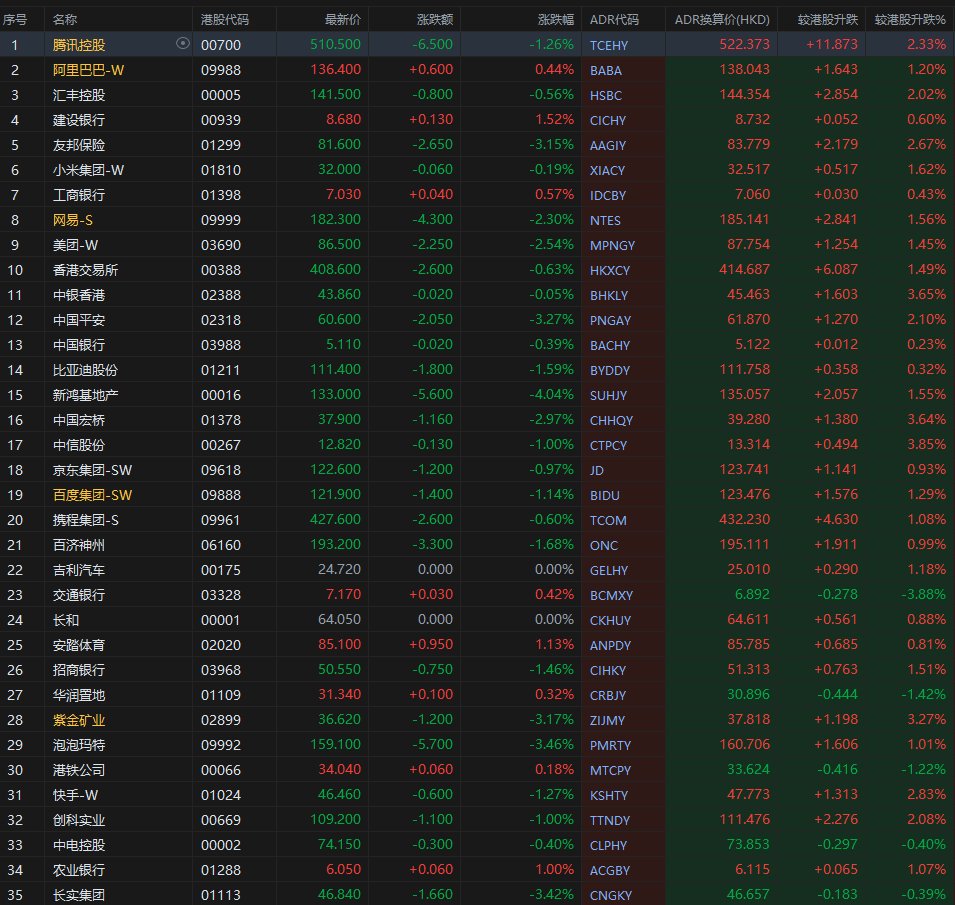Select the 创科实业 stock name
The image size is (955, 905).
(x=79, y=819)
